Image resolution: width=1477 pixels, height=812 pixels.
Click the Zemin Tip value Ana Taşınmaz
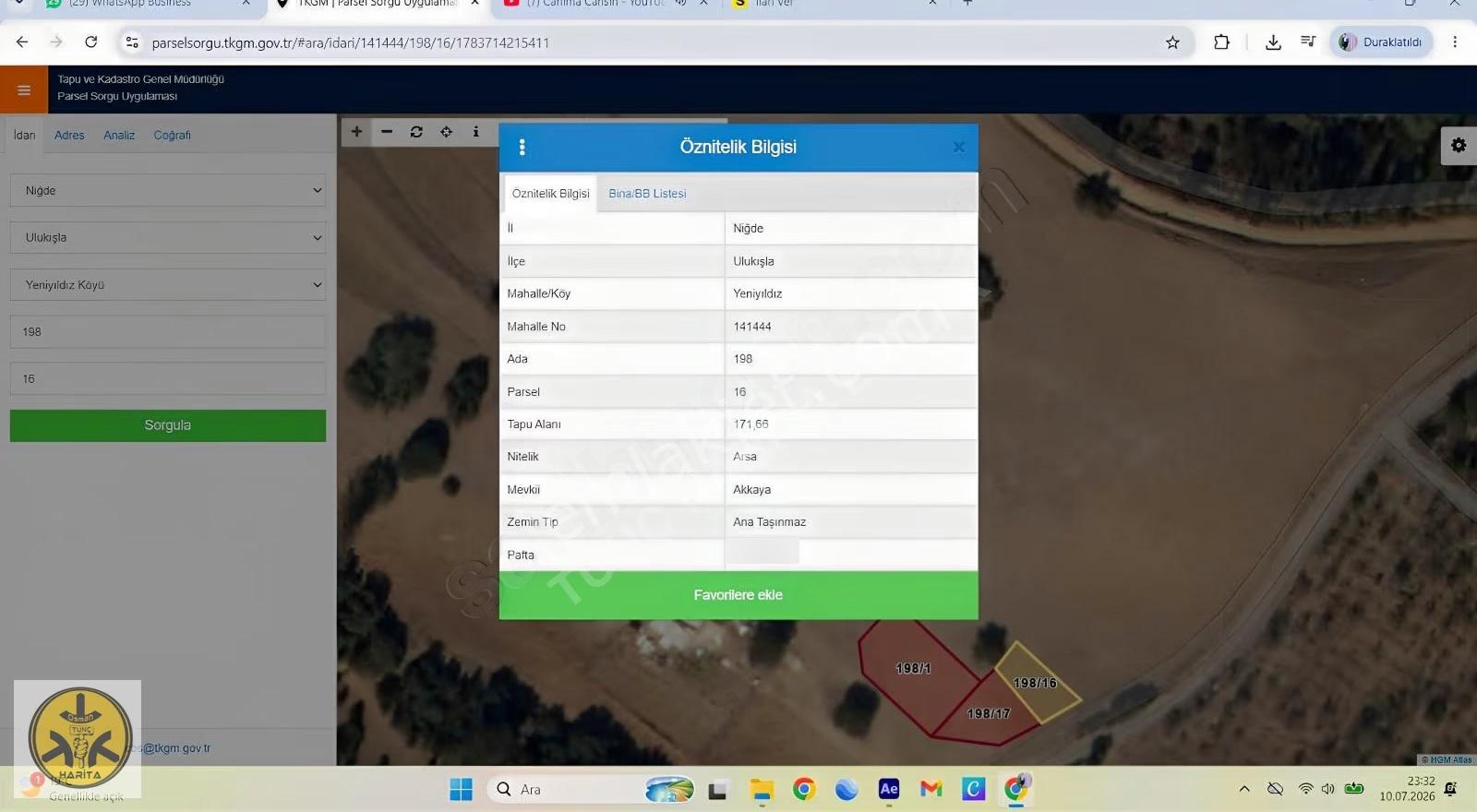tap(769, 522)
